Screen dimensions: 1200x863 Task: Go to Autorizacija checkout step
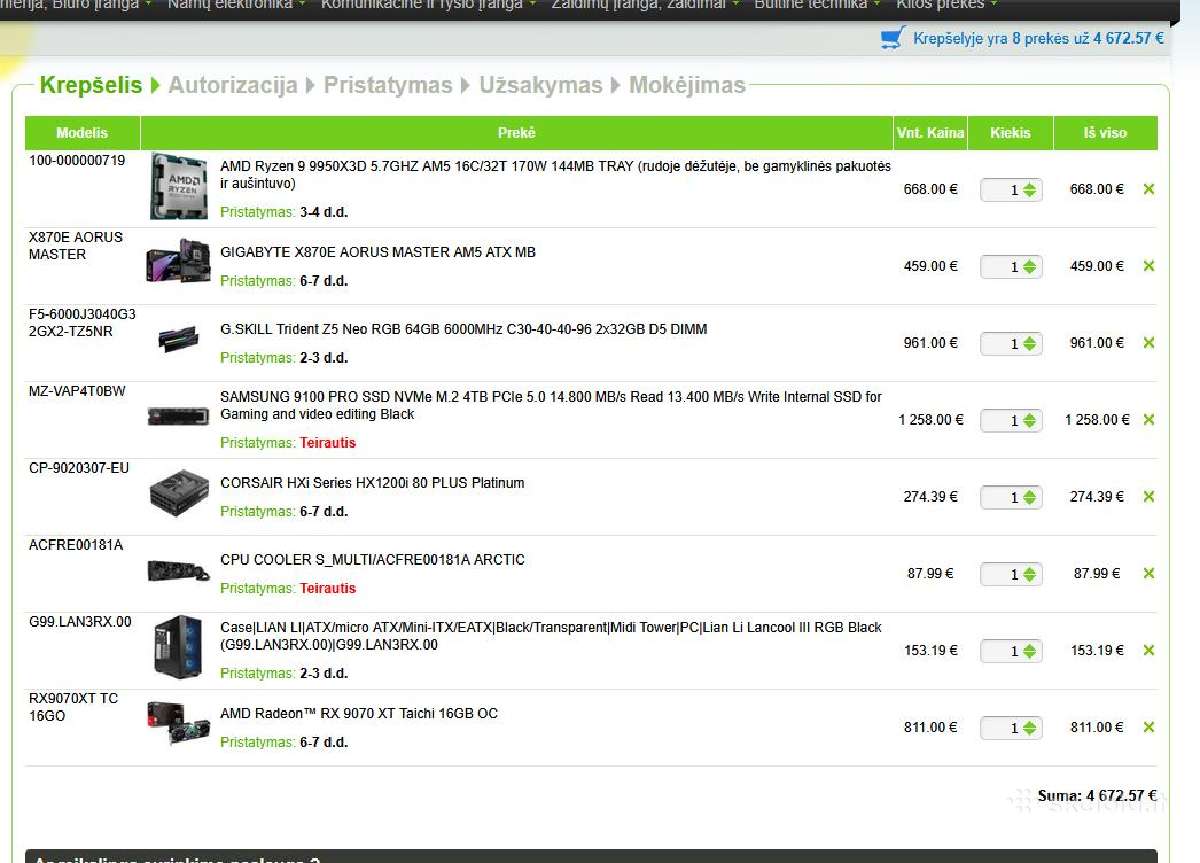click(x=233, y=85)
